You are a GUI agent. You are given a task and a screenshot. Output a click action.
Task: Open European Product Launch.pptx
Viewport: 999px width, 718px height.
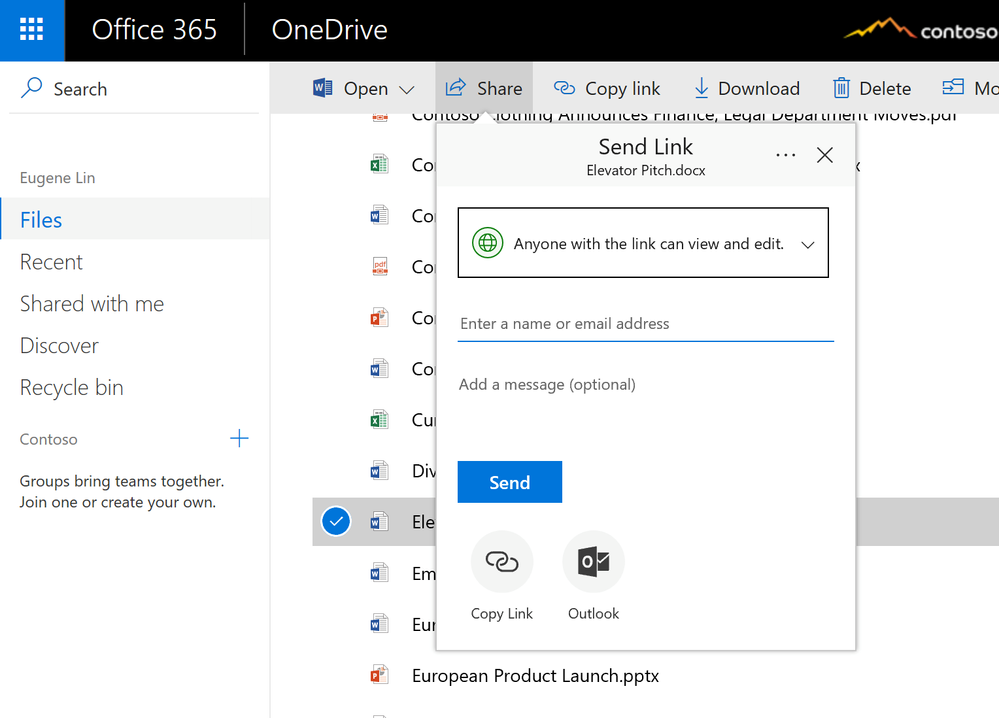click(x=535, y=675)
